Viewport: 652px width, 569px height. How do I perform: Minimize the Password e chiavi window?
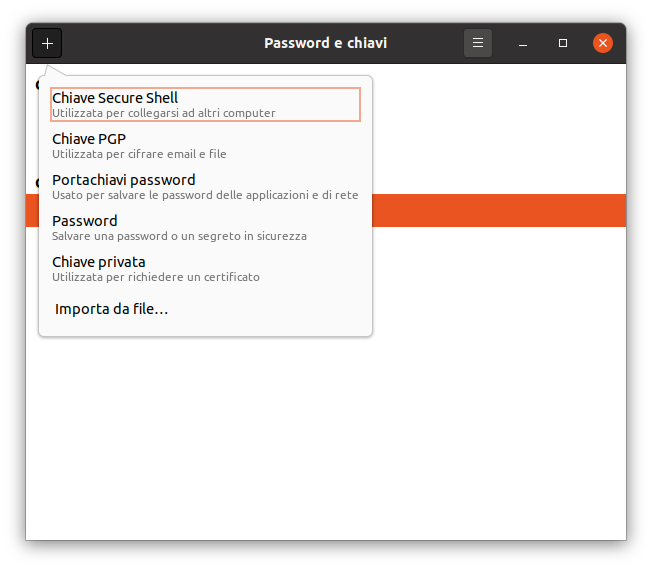pos(523,43)
